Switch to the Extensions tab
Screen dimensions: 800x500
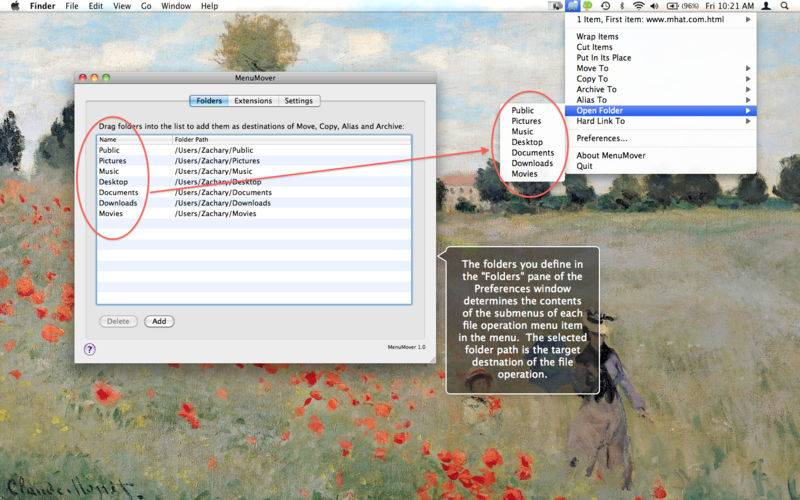pyautogui.click(x=253, y=101)
